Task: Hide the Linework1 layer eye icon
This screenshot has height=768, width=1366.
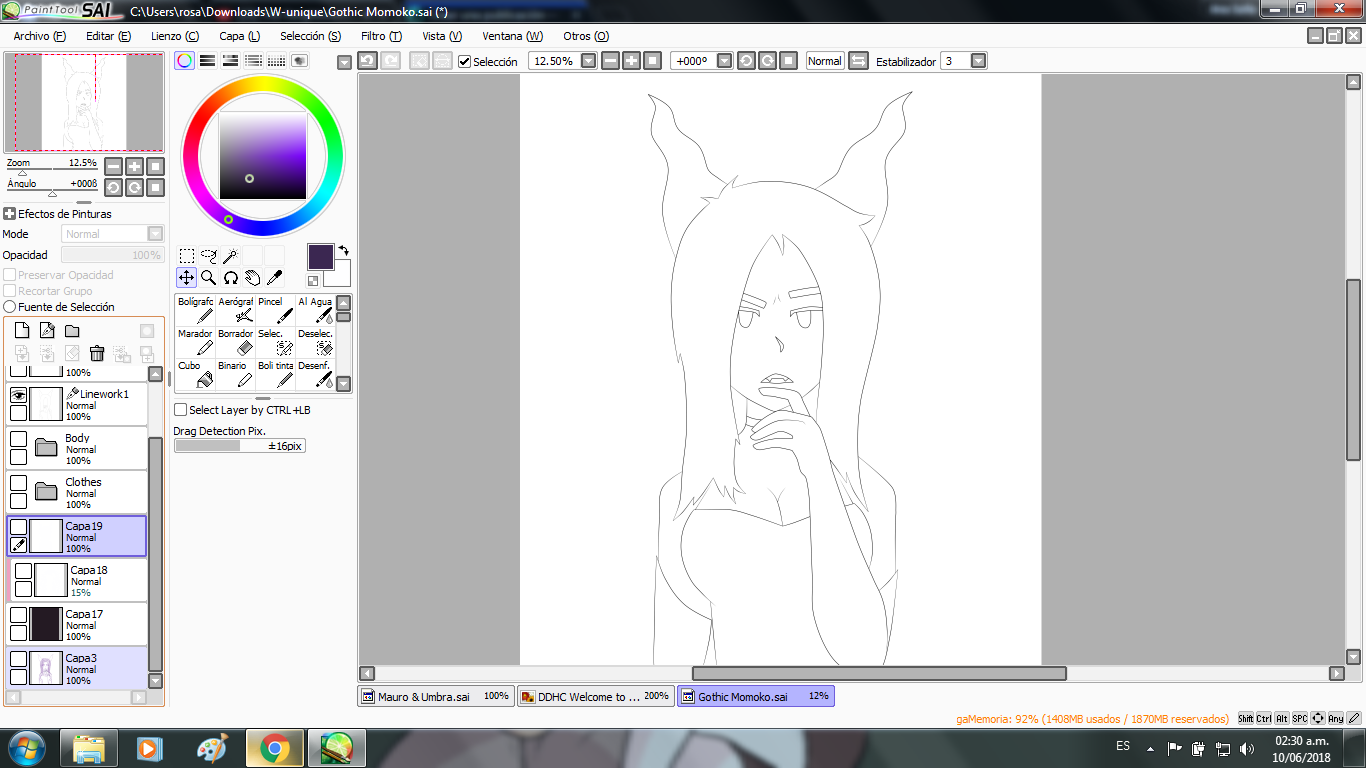Action: pyautogui.click(x=18, y=395)
